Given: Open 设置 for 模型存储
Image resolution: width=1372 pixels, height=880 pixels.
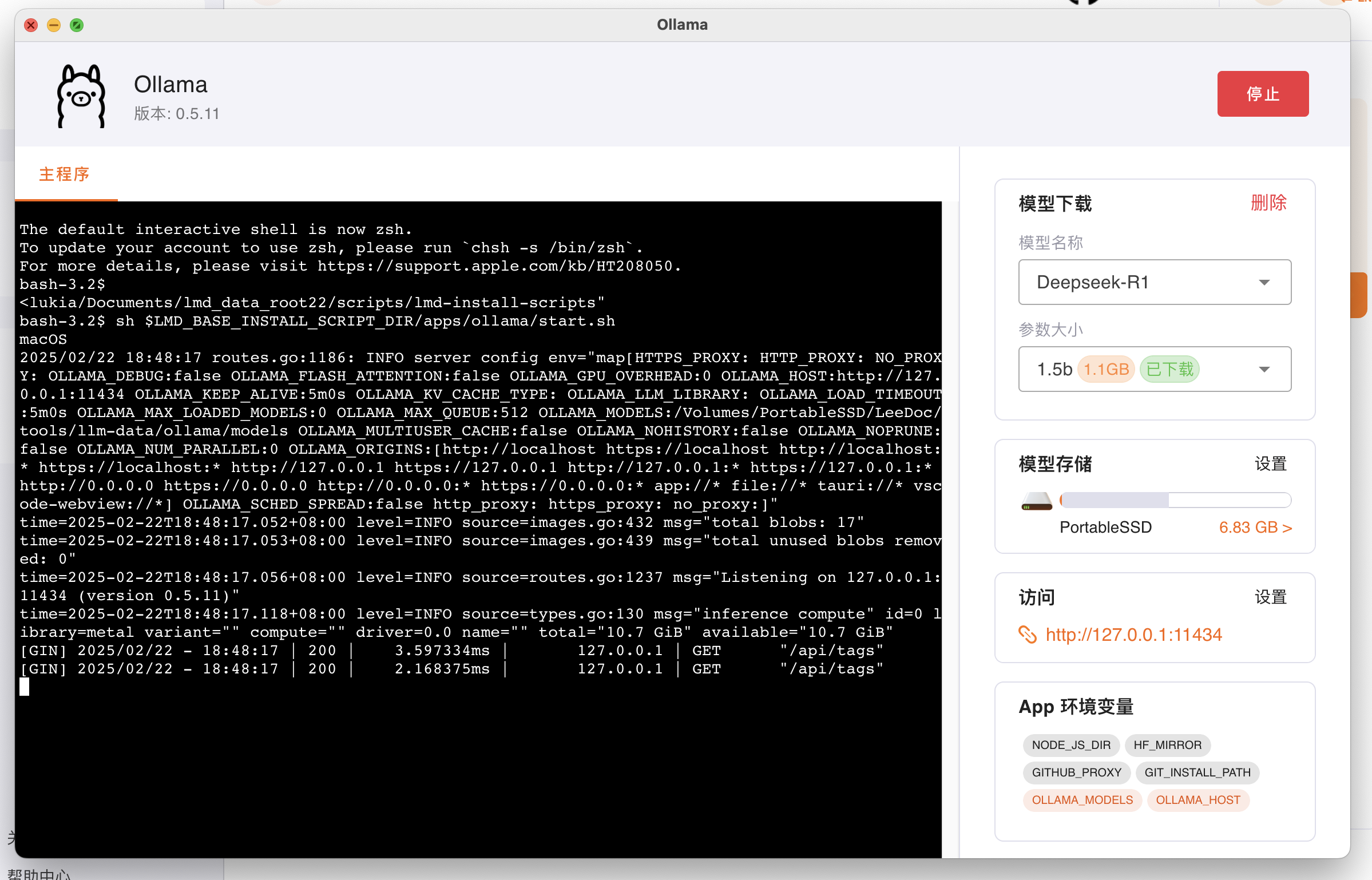Looking at the screenshot, I should 1271,464.
